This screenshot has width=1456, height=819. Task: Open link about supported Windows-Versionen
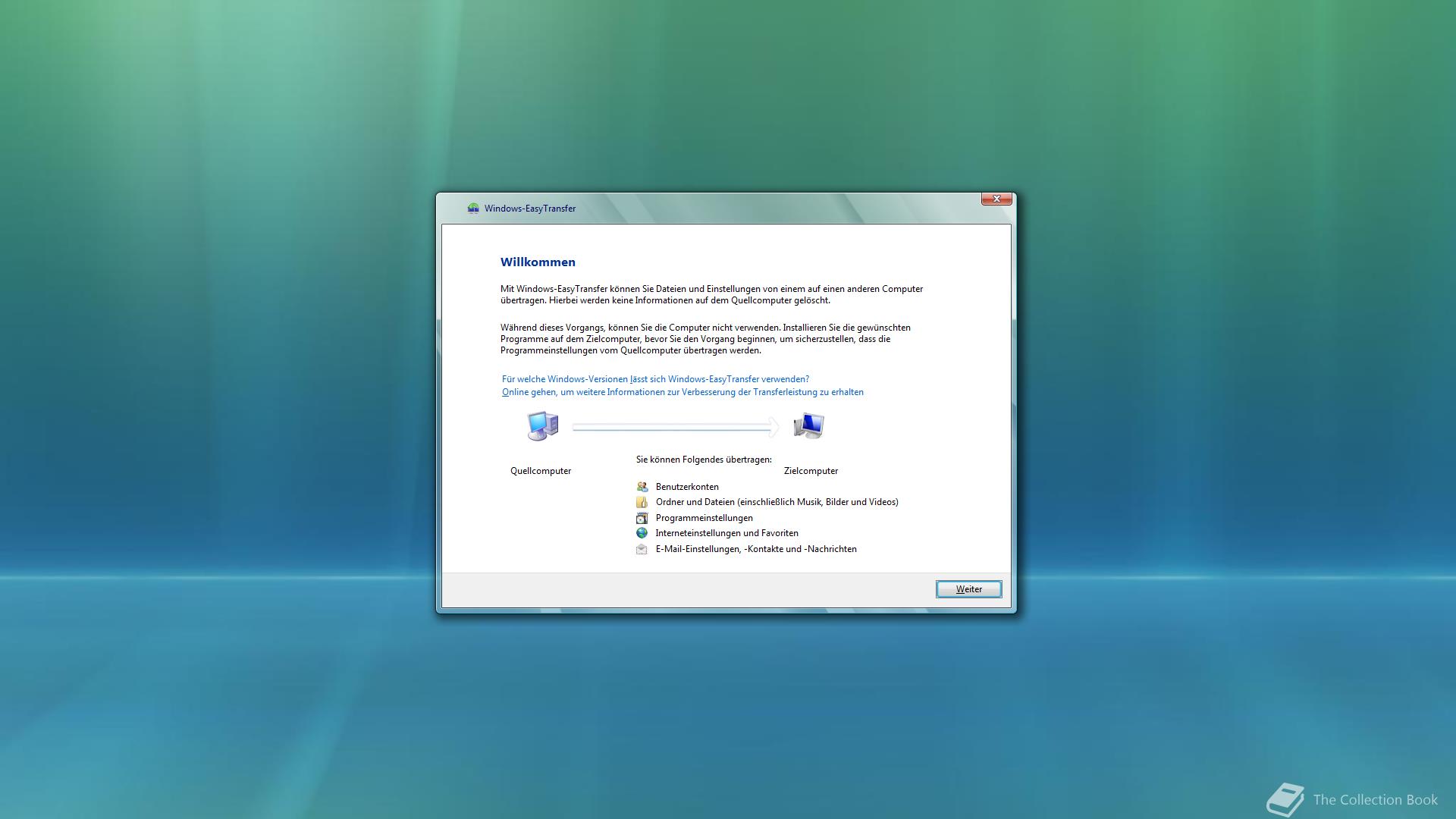(655, 379)
